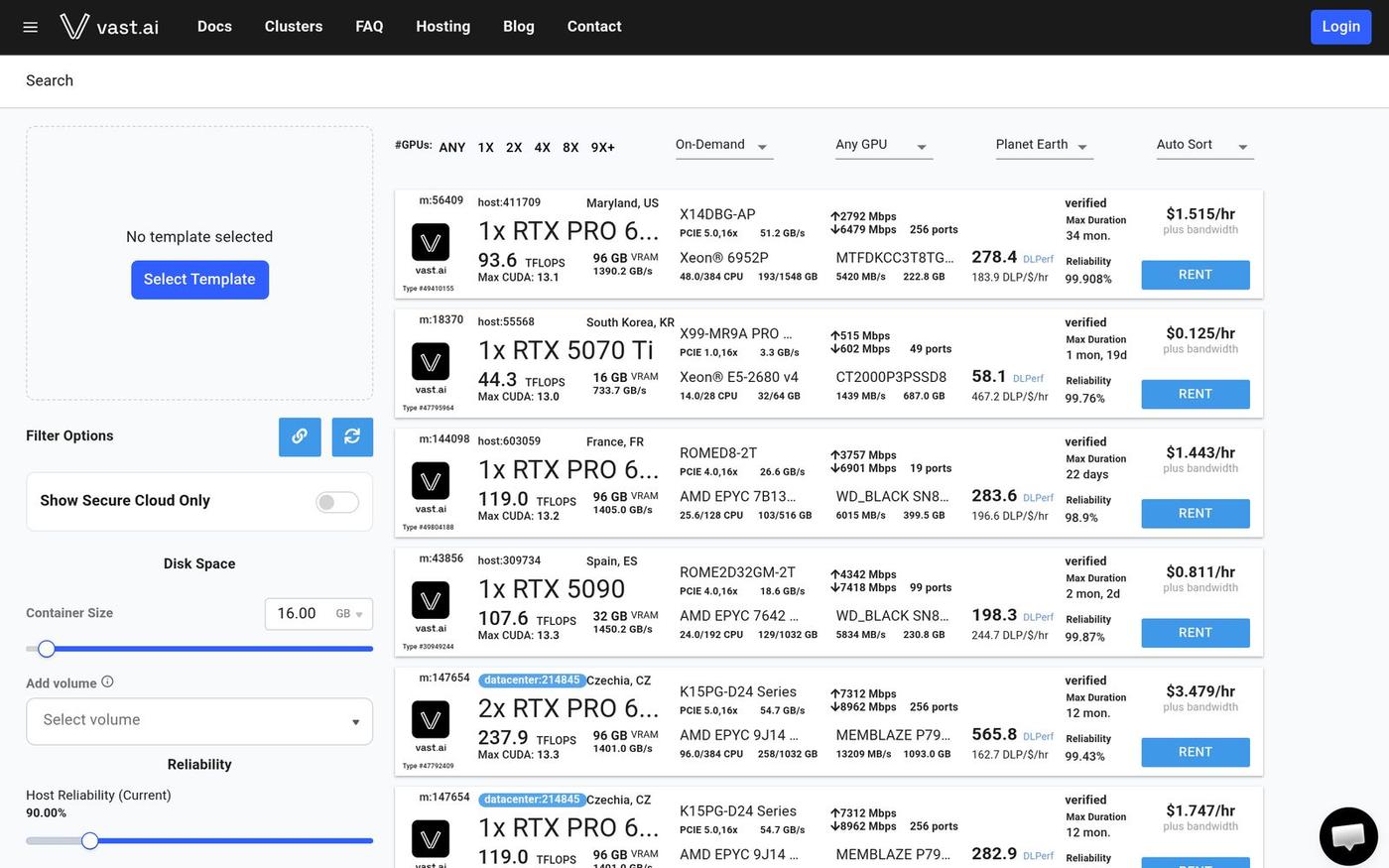Filter to 9X+ GPUs
This screenshot has height=868, width=1389.
coord(603,147)
